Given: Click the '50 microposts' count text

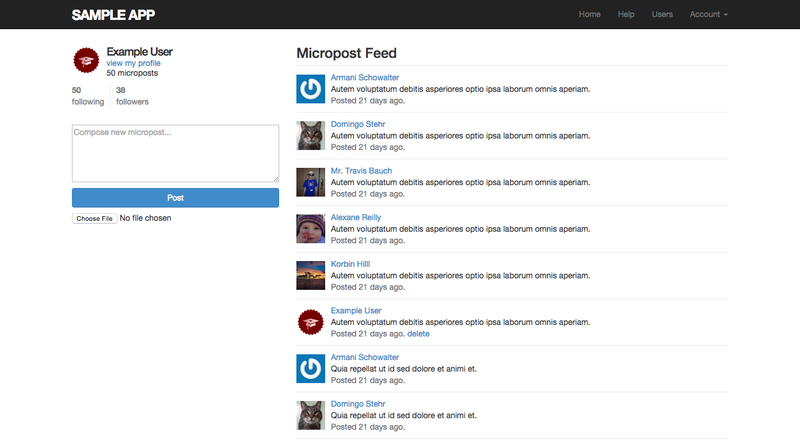Looking at the screenshot, I should [132, 73].
